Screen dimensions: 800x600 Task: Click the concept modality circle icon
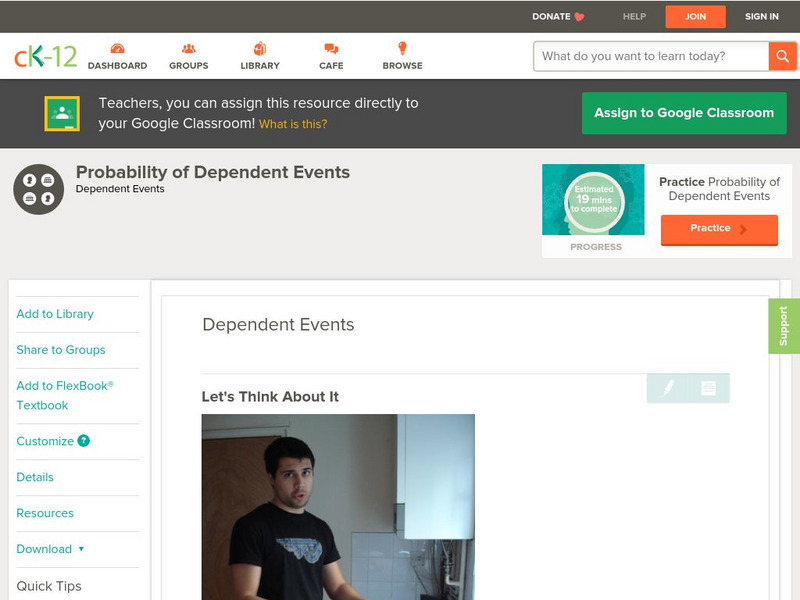click(x=39, y=189)
